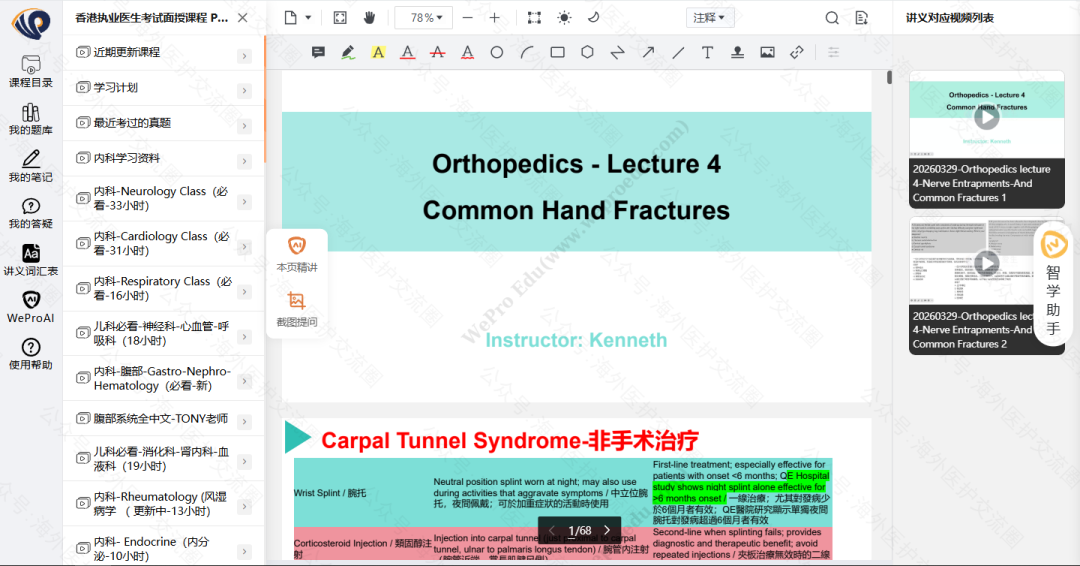Select the arrow drawing tool
1080x566 pixels.
pos(648,52)
